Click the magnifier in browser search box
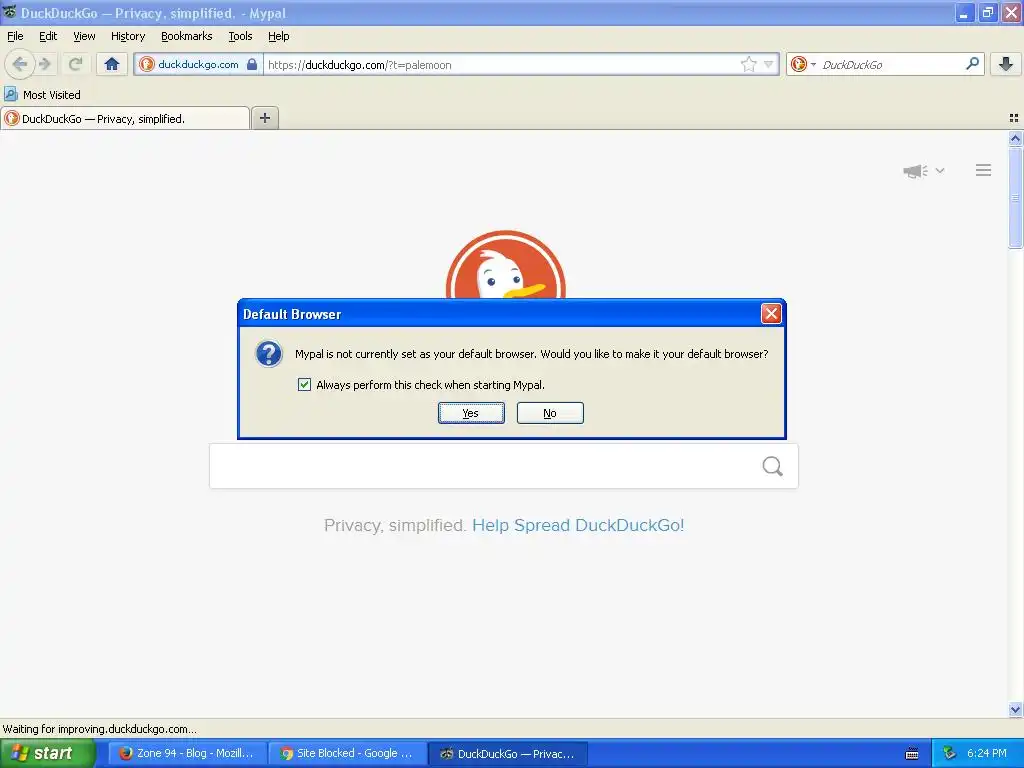1024x768 pixels. pos(972,63)
